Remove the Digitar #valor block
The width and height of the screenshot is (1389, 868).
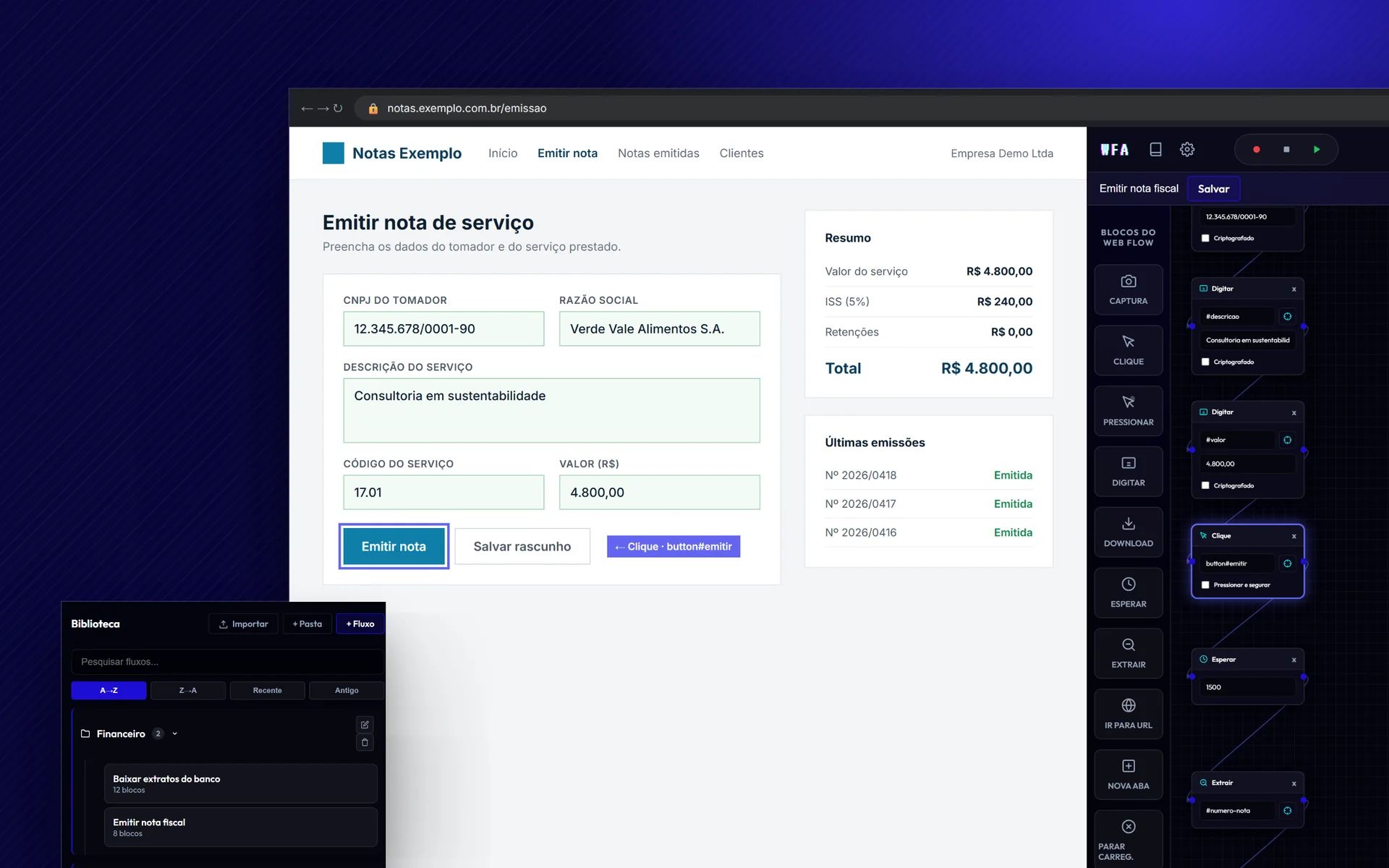(1294, 413)
